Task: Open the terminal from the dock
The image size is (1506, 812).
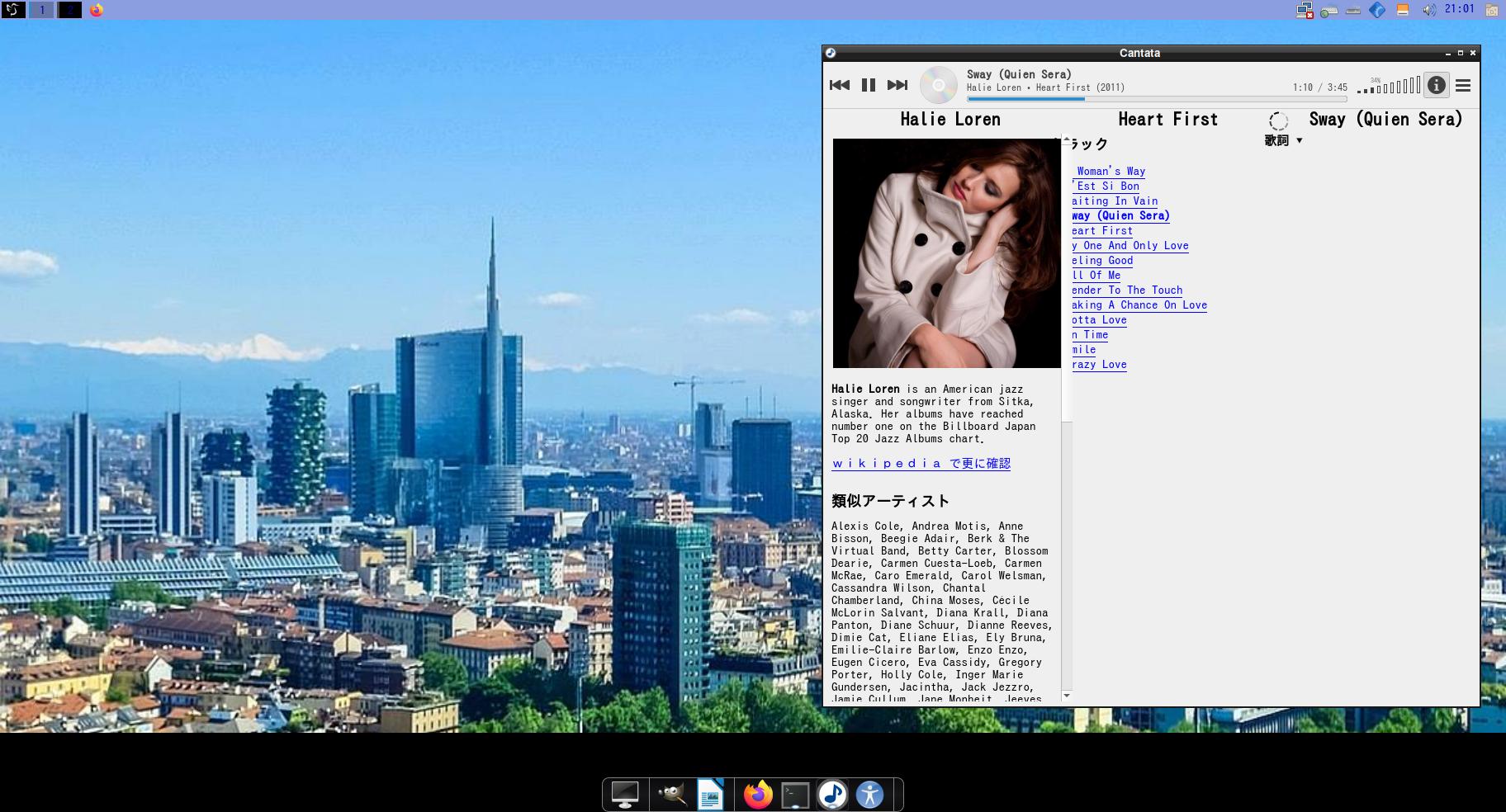Action: pyautogui.click(x=795, y=795)
